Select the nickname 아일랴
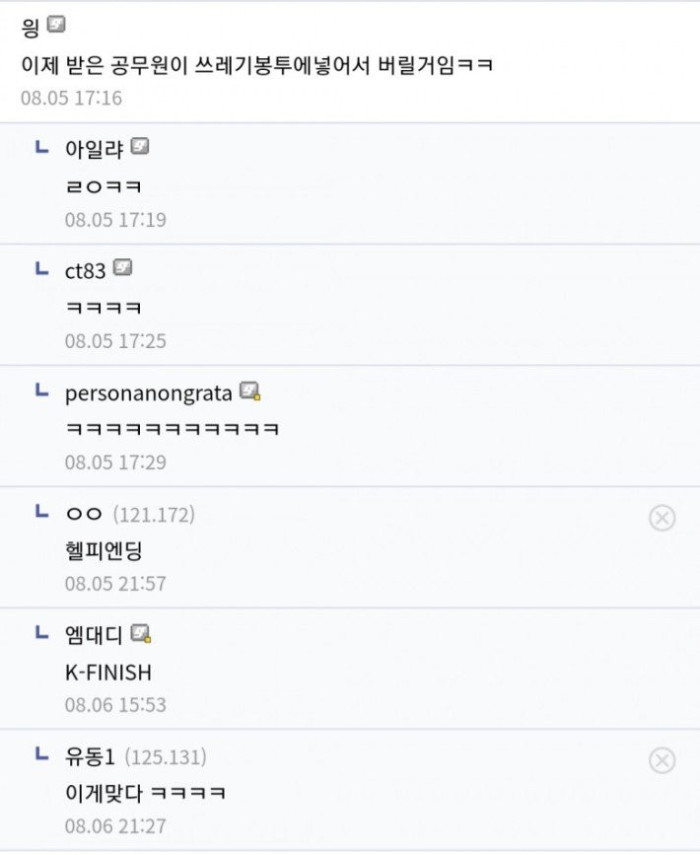The image size is (700, 855). click(x=94, y=149)
